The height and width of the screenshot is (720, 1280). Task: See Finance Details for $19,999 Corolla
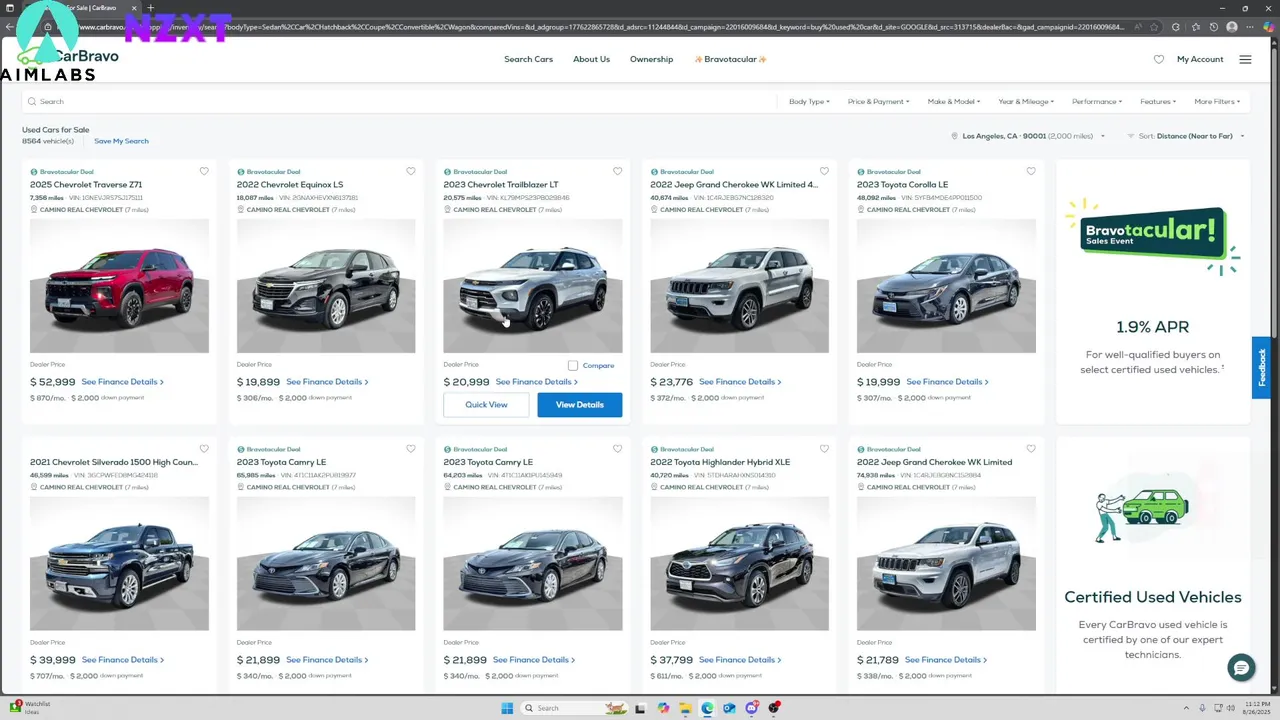pyautogui.click(x=947, y=382)
